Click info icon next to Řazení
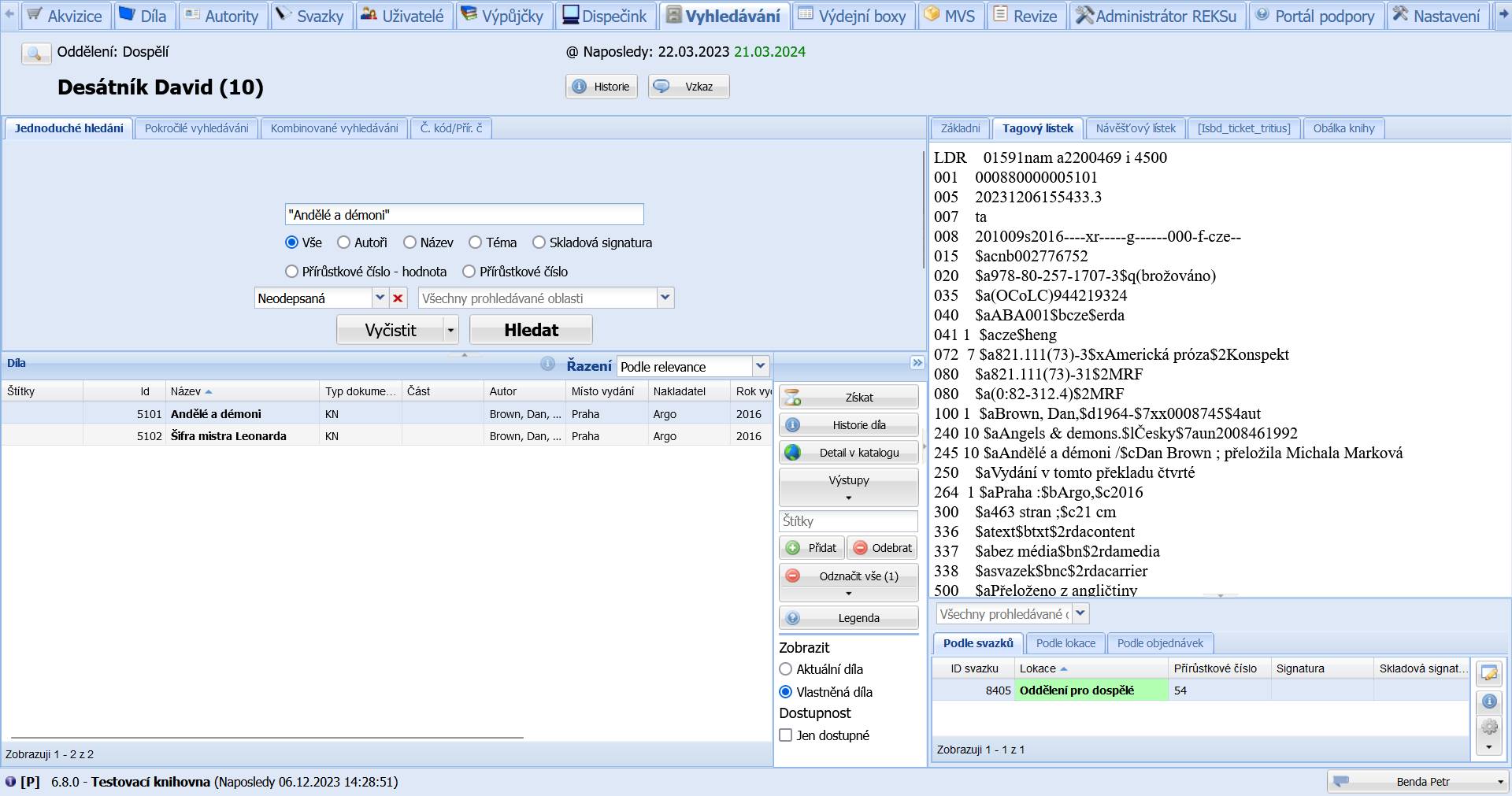 coord(547,364)
